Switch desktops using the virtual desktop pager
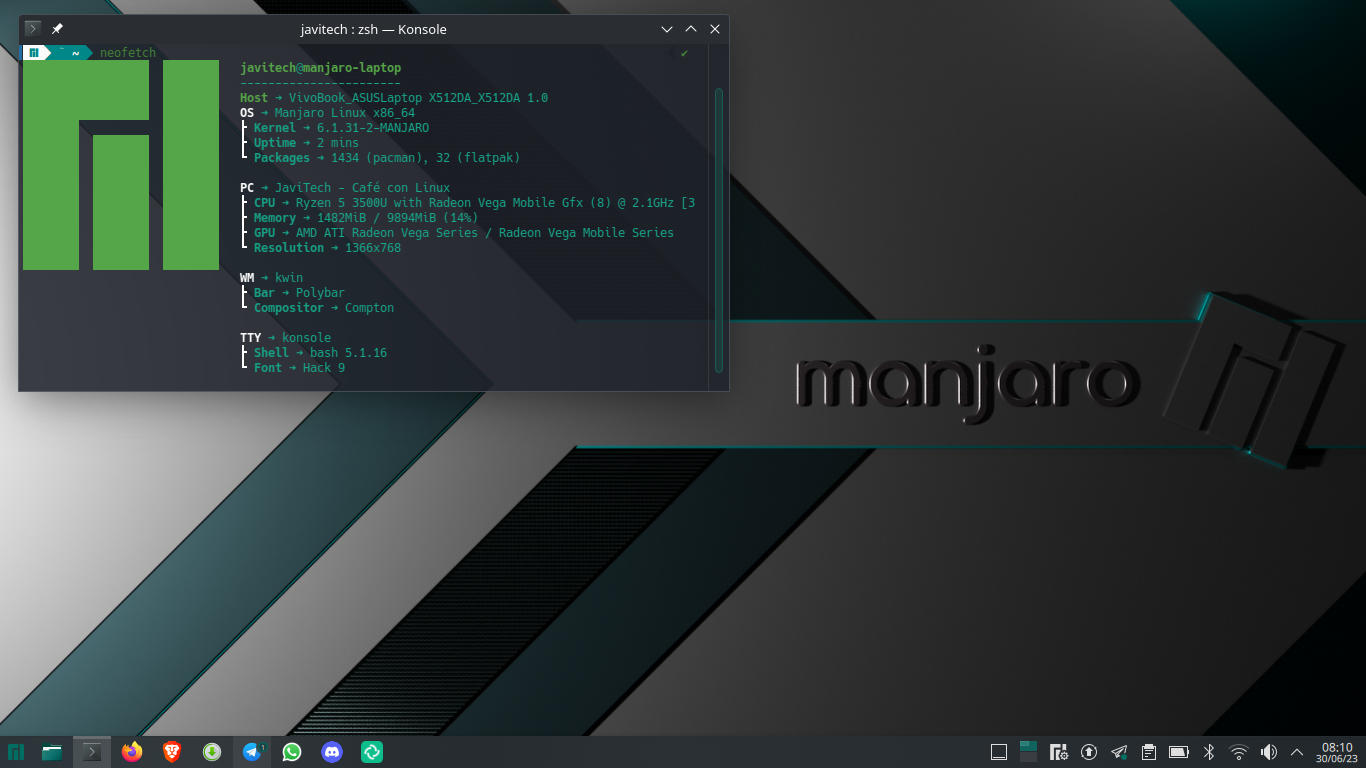Screen dimensions: 1366x768 point(1028,752)
